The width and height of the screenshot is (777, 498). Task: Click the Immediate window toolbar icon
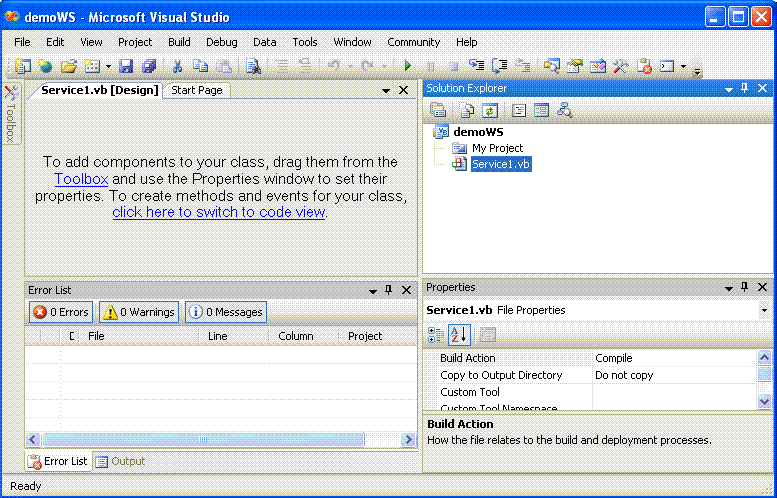[x=667, y=66]
